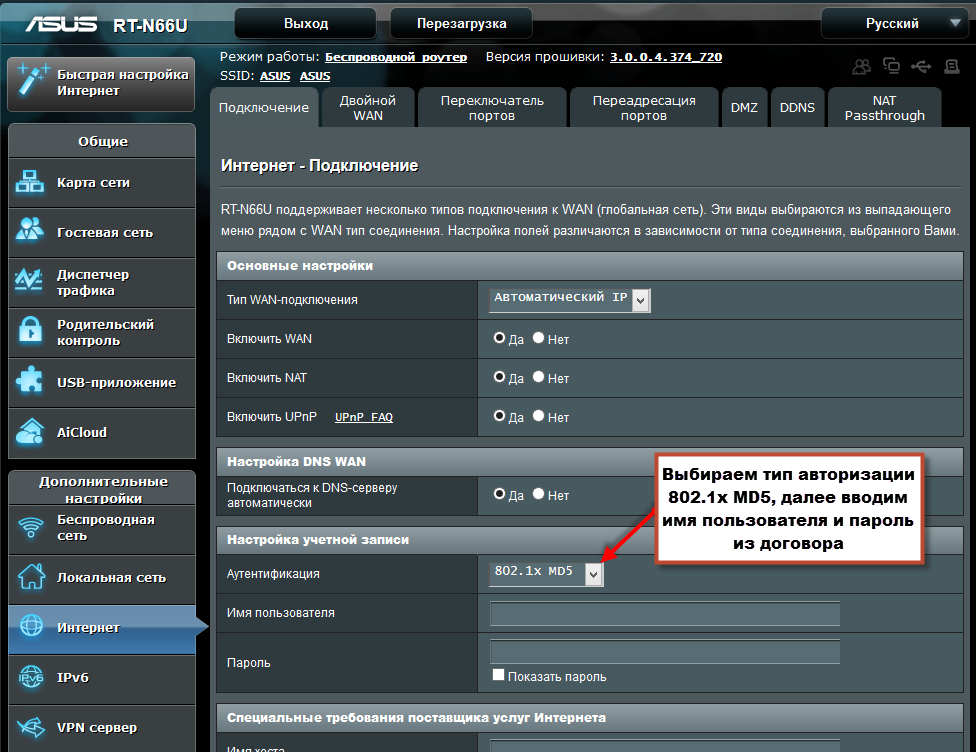
Task: Click the Parental Control padlock icon
Action: click(x=30, y=329)
